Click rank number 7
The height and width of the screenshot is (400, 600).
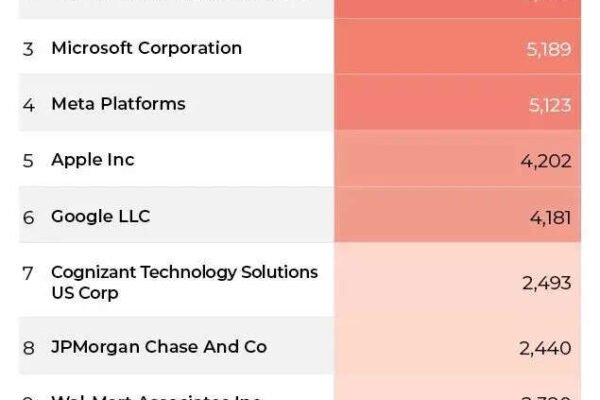(28, 273)
